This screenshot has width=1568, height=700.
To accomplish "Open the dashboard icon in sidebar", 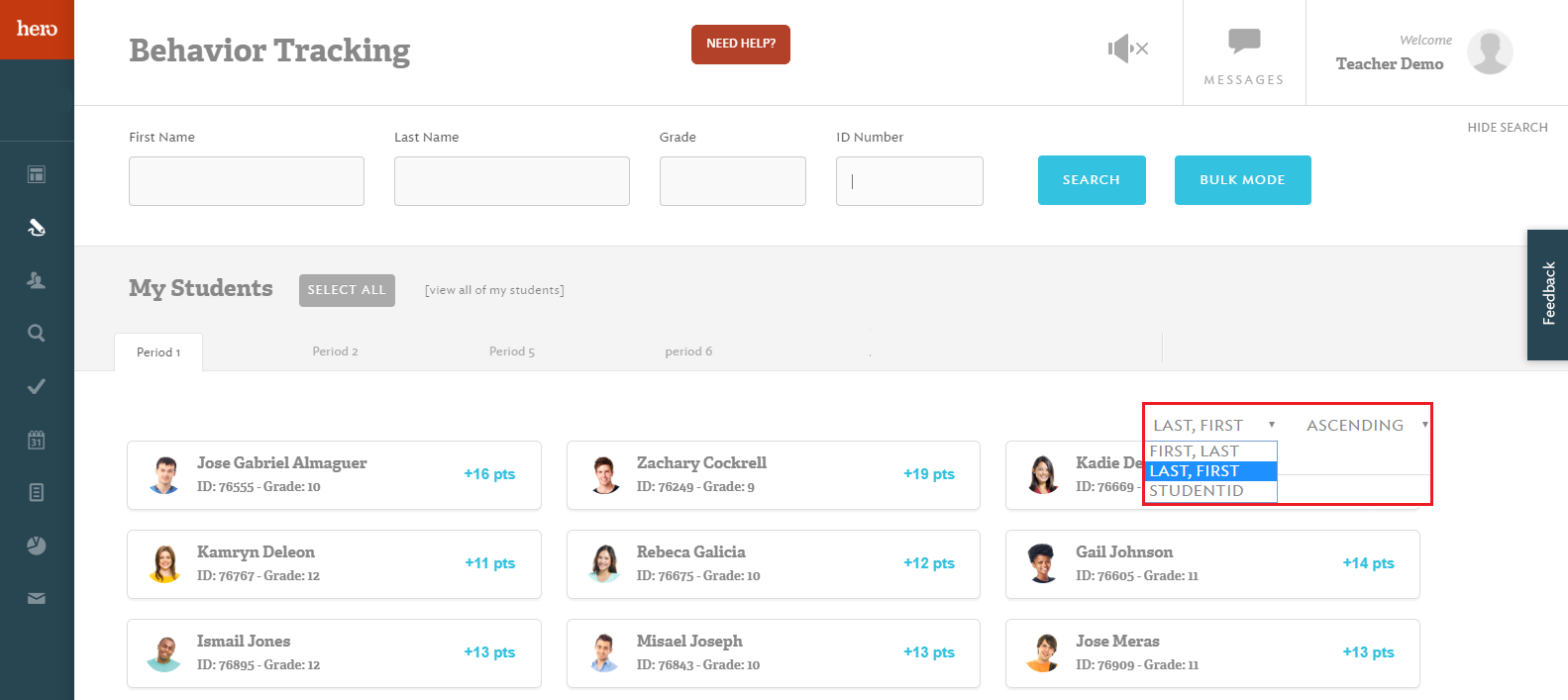I will click(37, 175).
